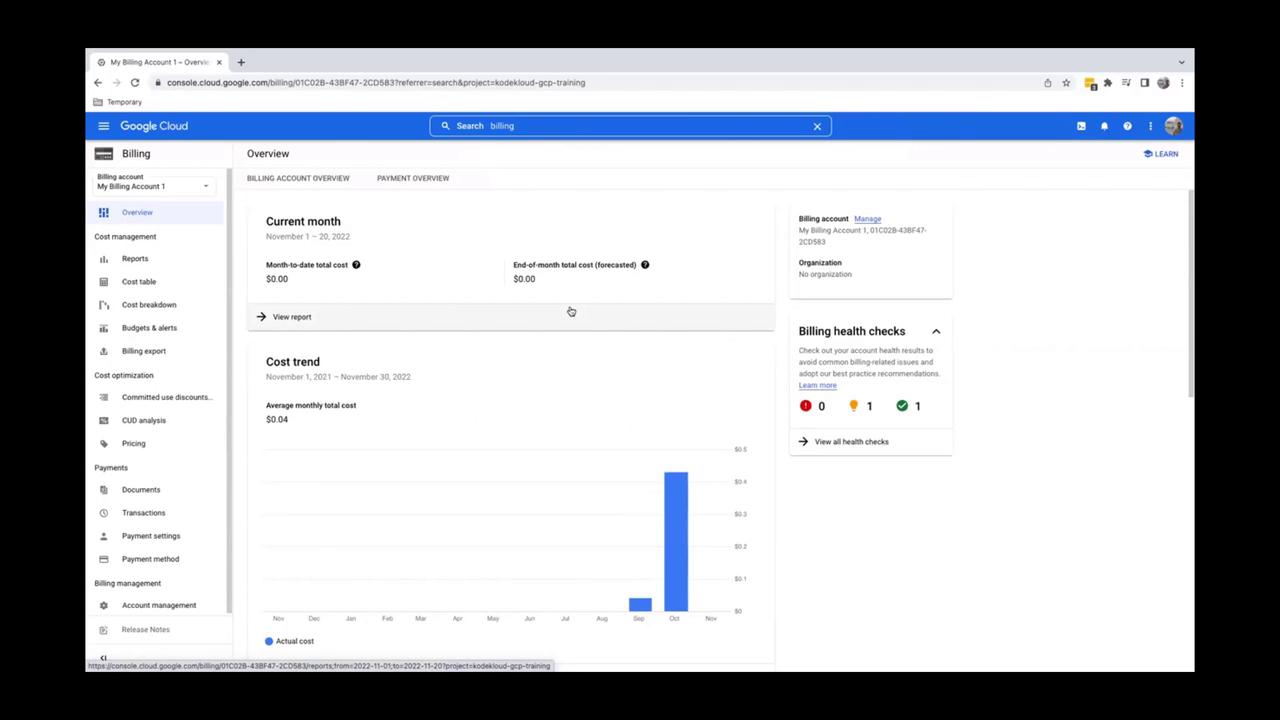1280x720 pixels.
Task: Open Reports in the sidebar
Action: [x=135, y=259]
